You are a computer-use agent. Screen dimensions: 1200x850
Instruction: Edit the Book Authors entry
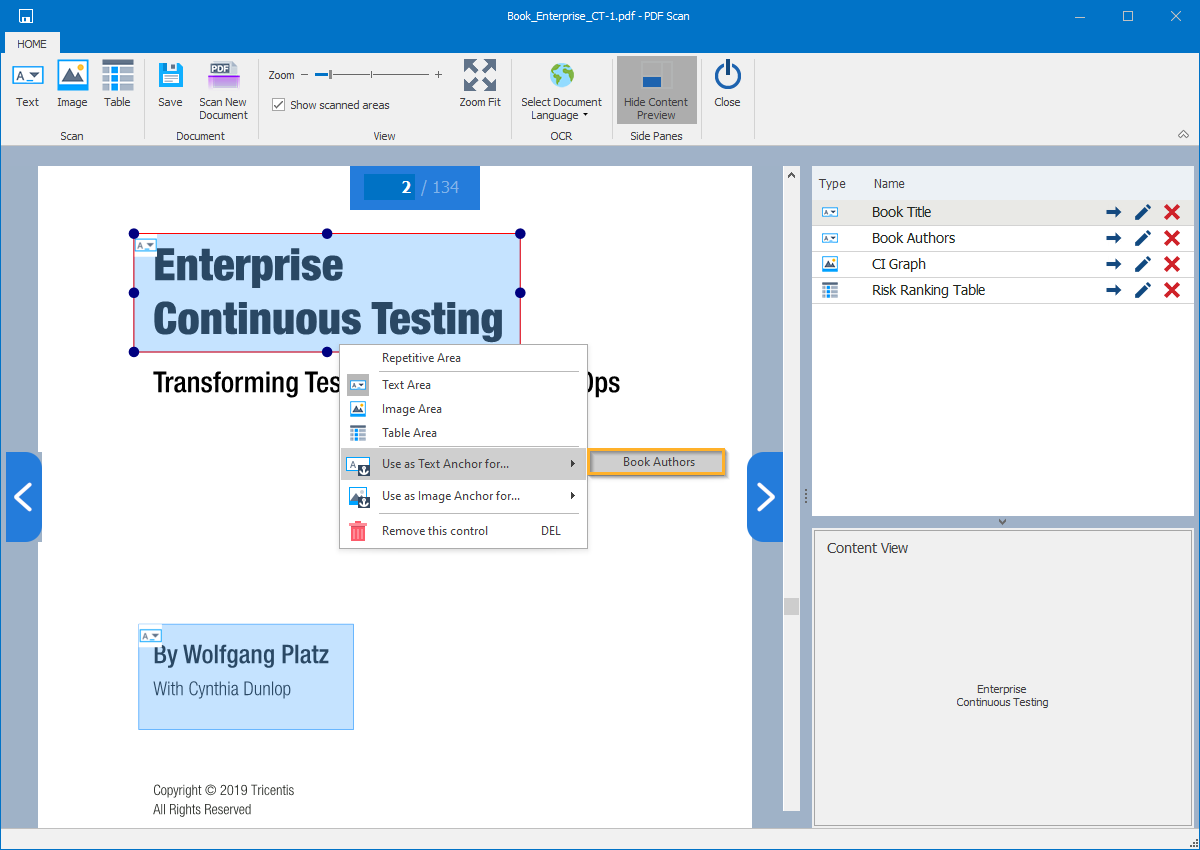coord(1143,238)
